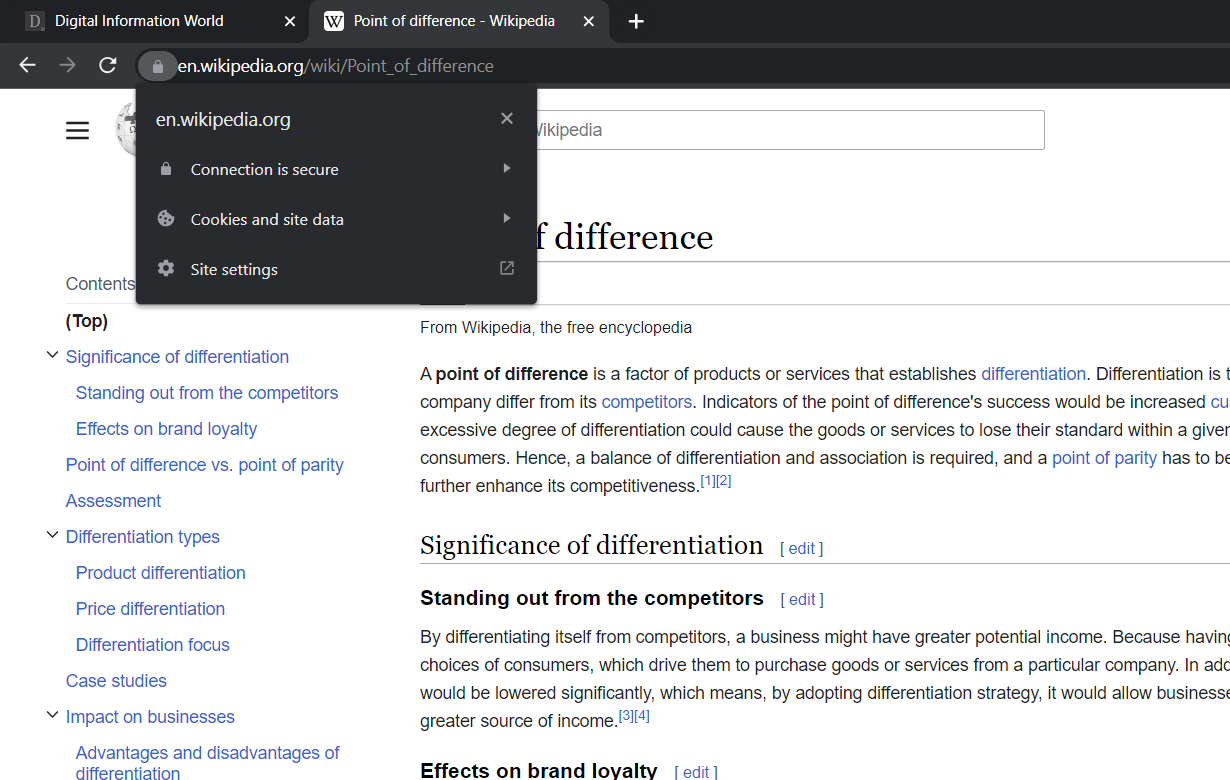Click the cookie icon in popup

[166, 219]
